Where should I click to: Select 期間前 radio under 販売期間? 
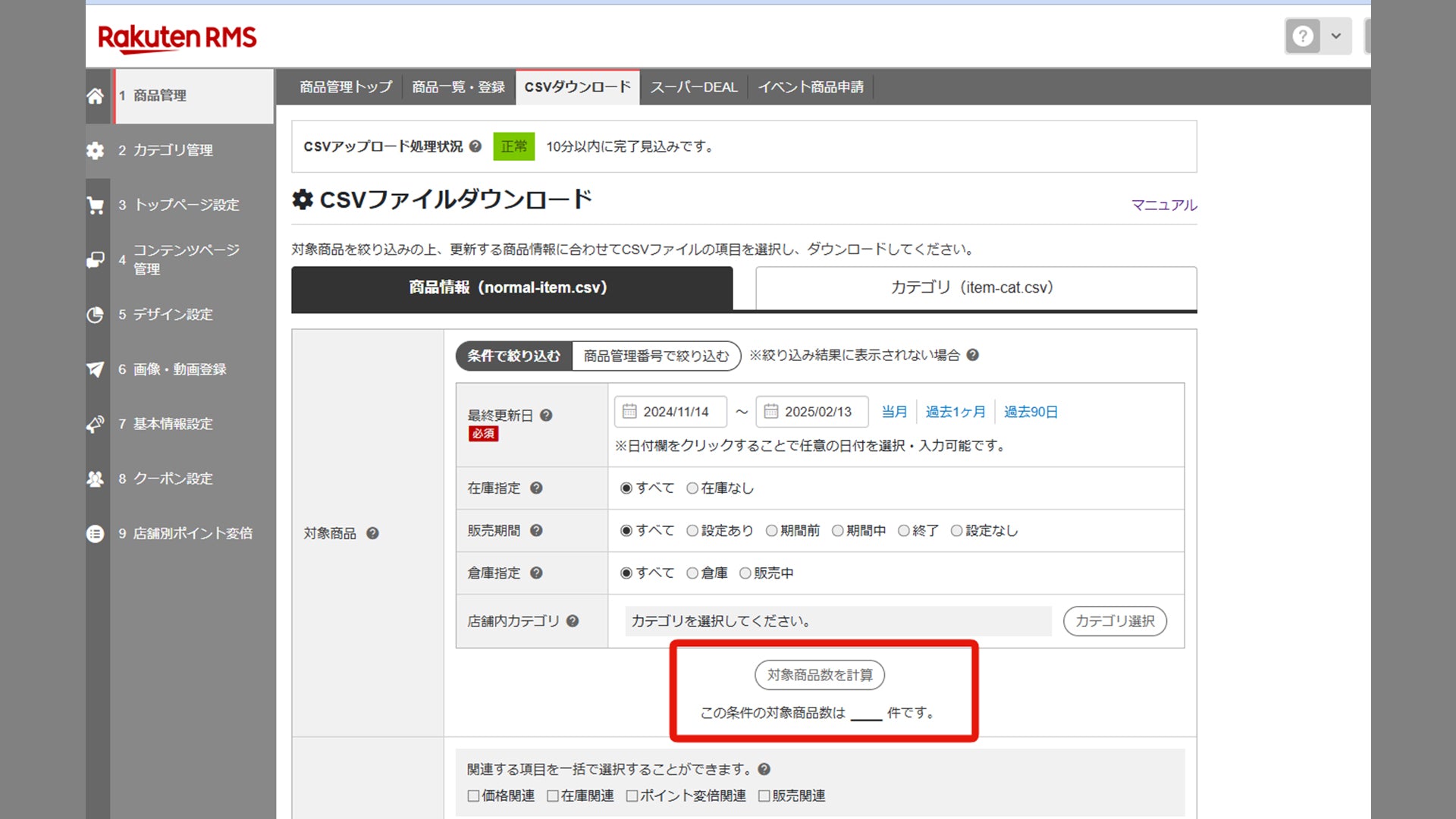pyautogui.click(x=771, y=531)
